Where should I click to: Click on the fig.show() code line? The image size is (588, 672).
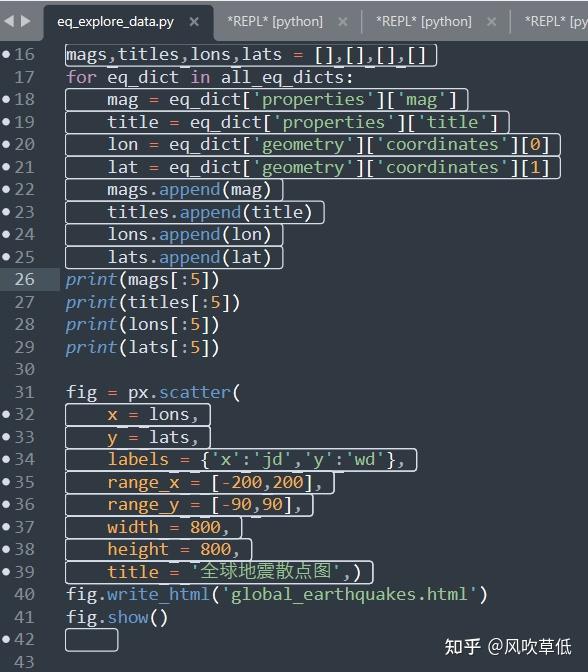point(117,617)
